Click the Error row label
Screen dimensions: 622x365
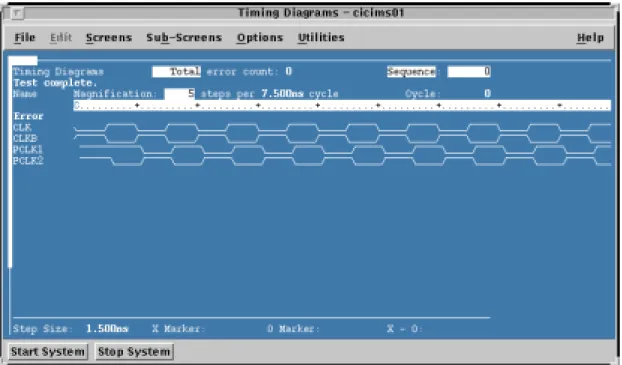coord(28,116)
